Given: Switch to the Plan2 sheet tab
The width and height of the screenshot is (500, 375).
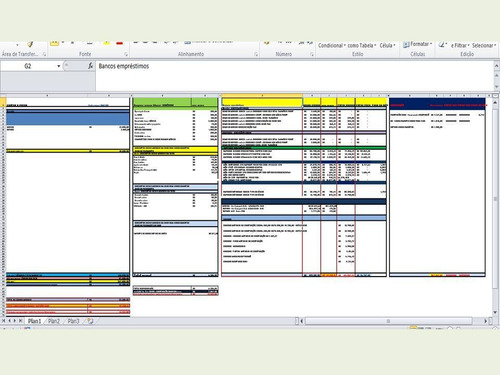Looking at the screenshot, I should [54, 321].
